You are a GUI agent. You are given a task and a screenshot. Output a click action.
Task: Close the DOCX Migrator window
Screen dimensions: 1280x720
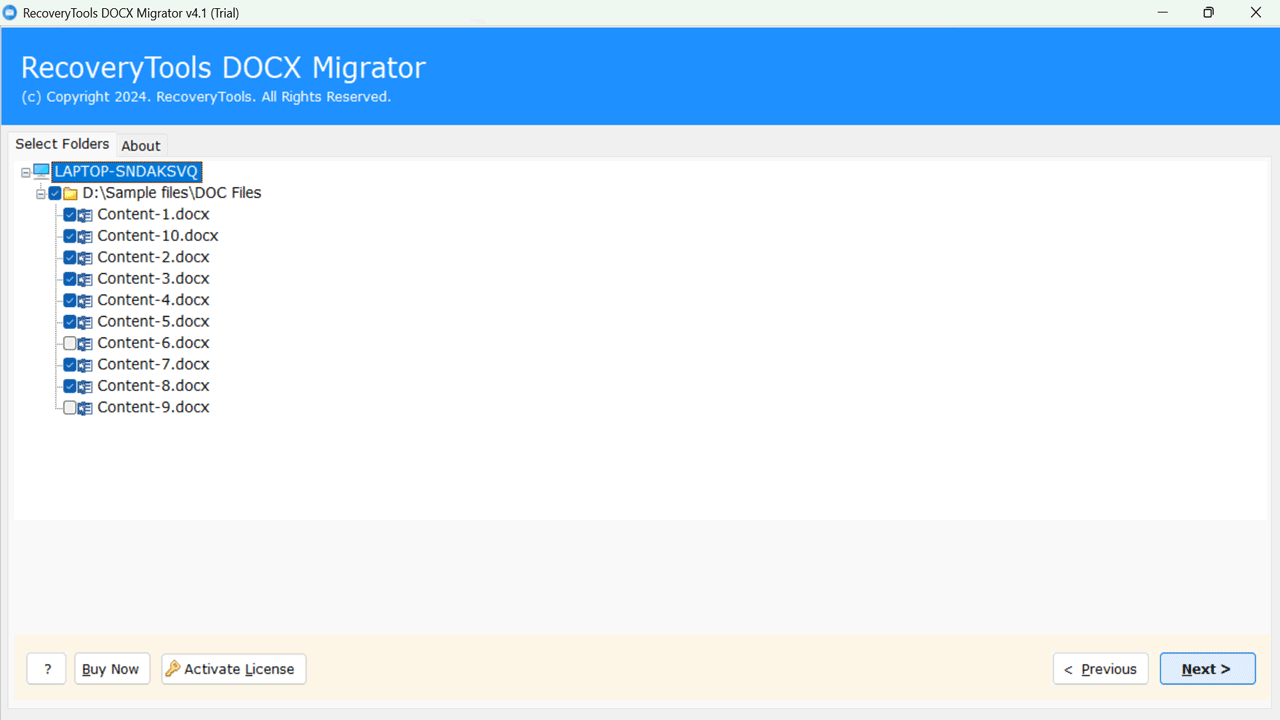coord(1256,13)
